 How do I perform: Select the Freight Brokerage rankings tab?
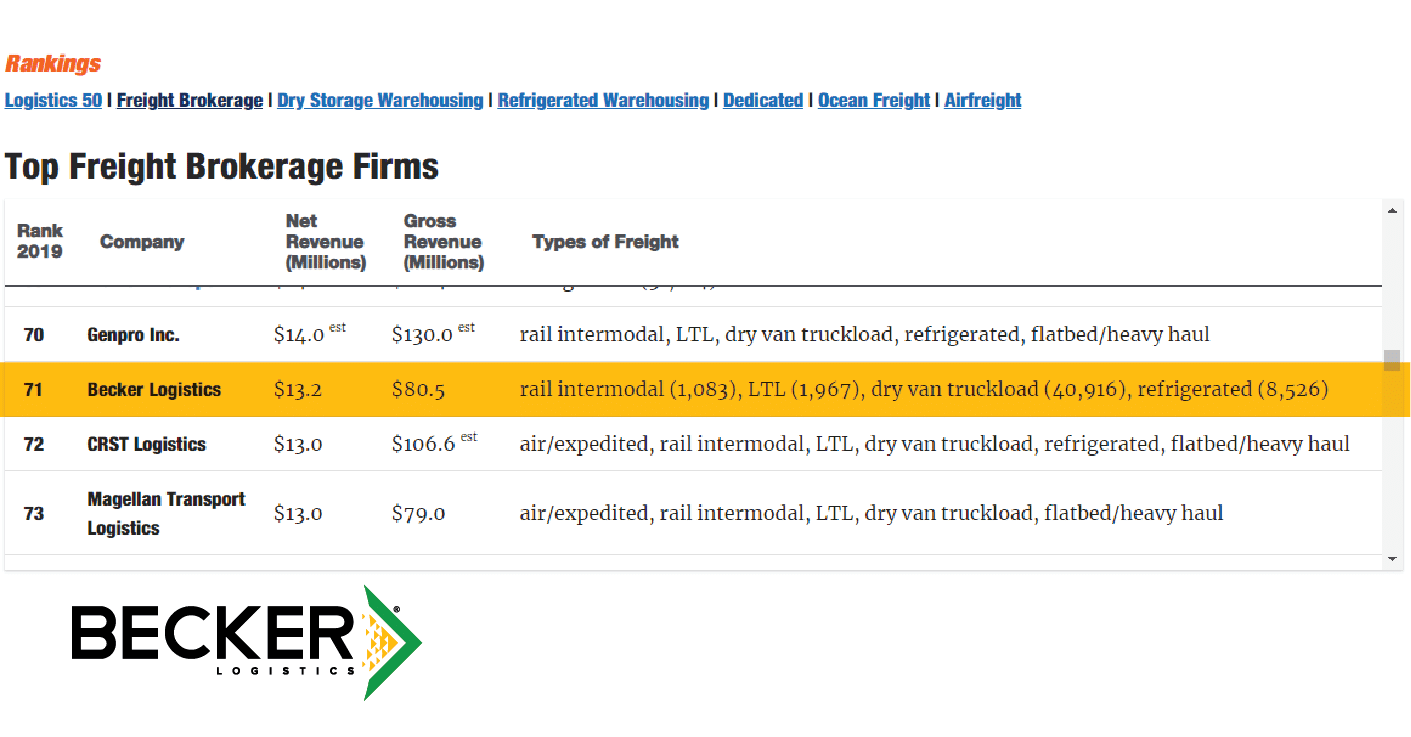[190, 101]
